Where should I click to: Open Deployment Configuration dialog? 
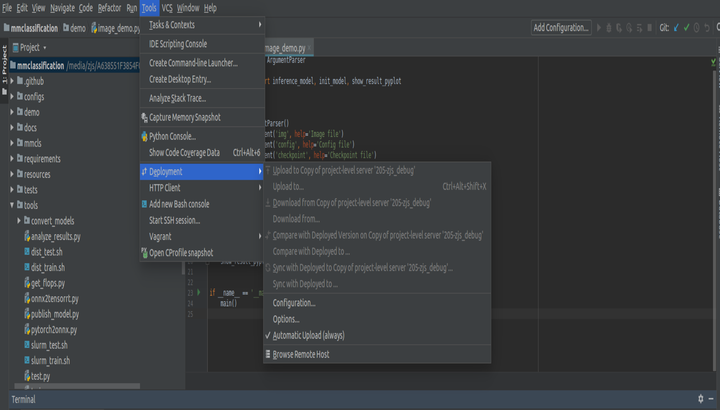coord(377,303)
